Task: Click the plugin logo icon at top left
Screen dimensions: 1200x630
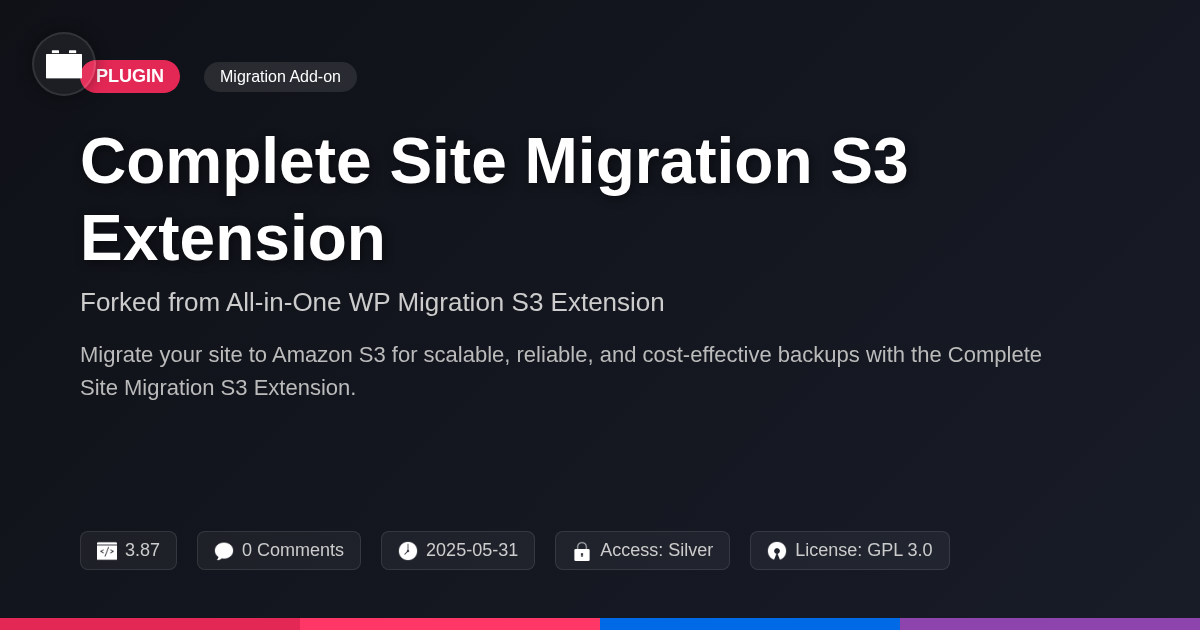Action: click(x=64, y=64)
